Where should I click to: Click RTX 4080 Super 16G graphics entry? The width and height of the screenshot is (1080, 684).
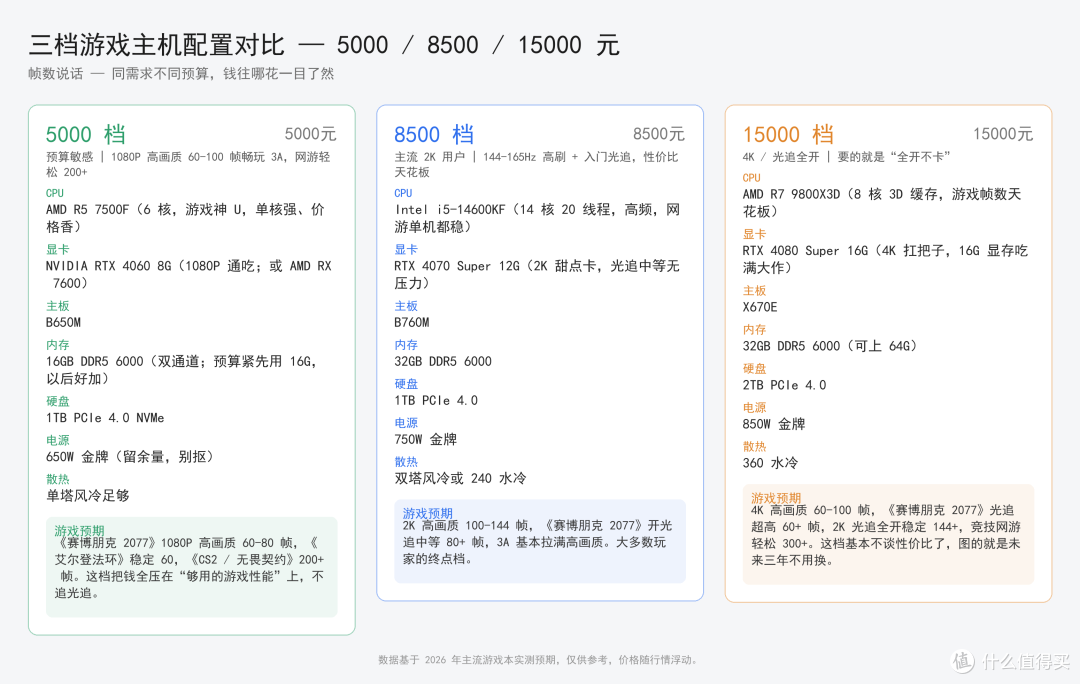(x=885, y=259)
